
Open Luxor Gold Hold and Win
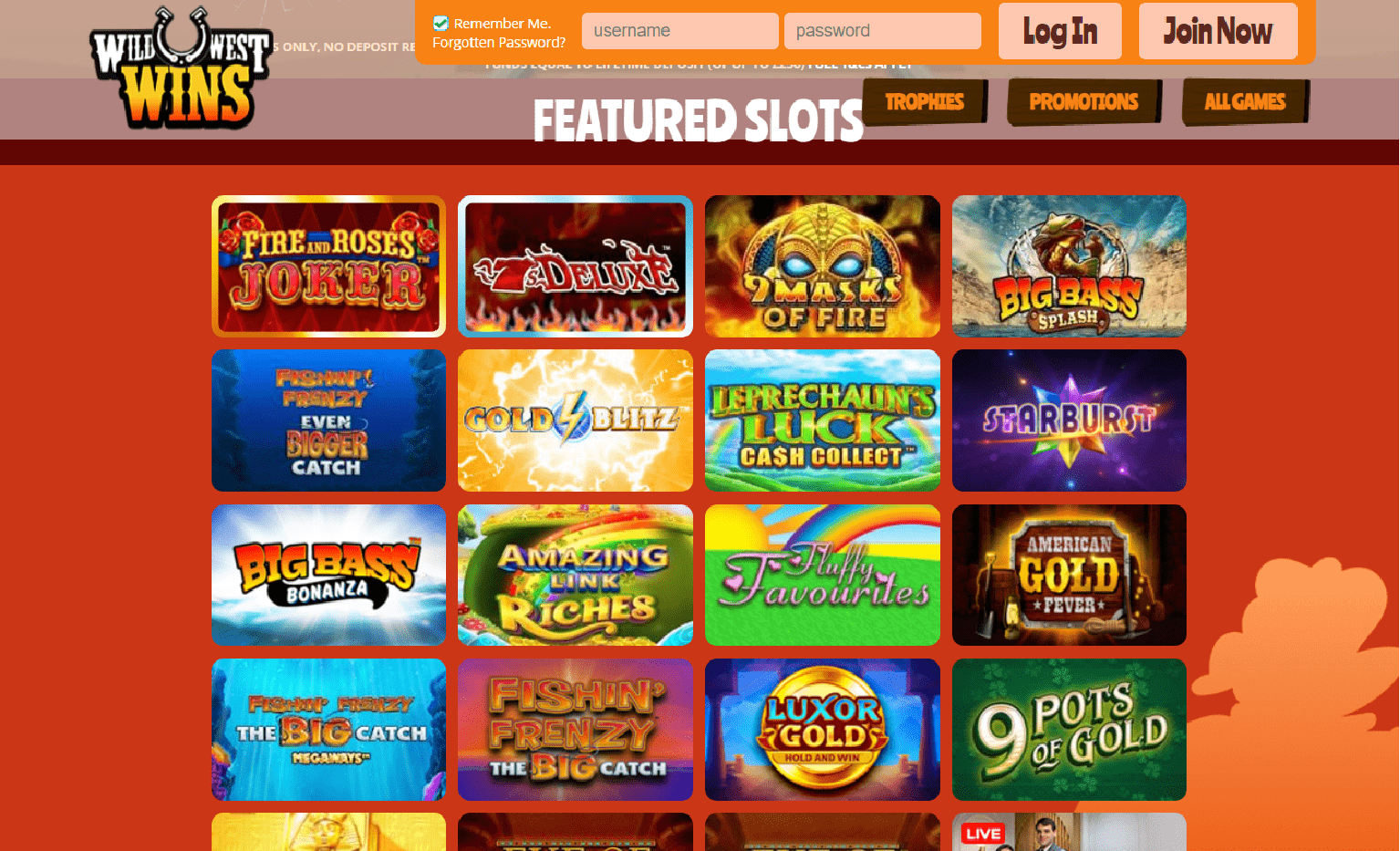[823, 730]
